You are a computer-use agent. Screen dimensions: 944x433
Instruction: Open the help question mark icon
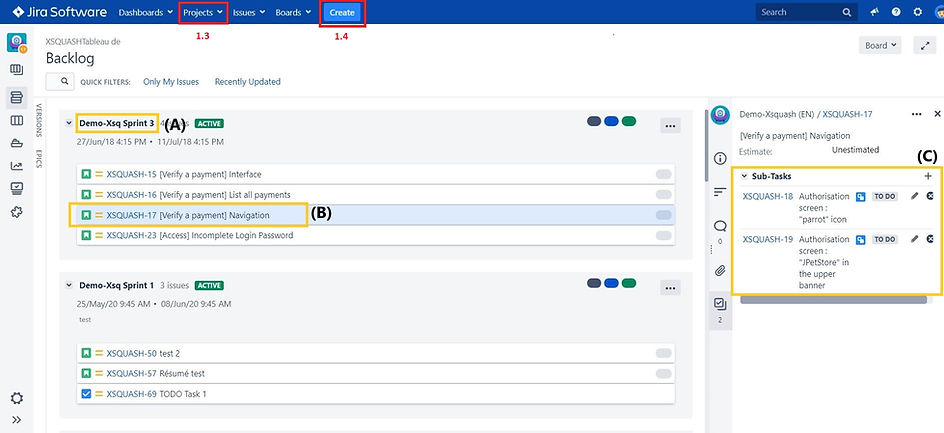click(896, 12)
